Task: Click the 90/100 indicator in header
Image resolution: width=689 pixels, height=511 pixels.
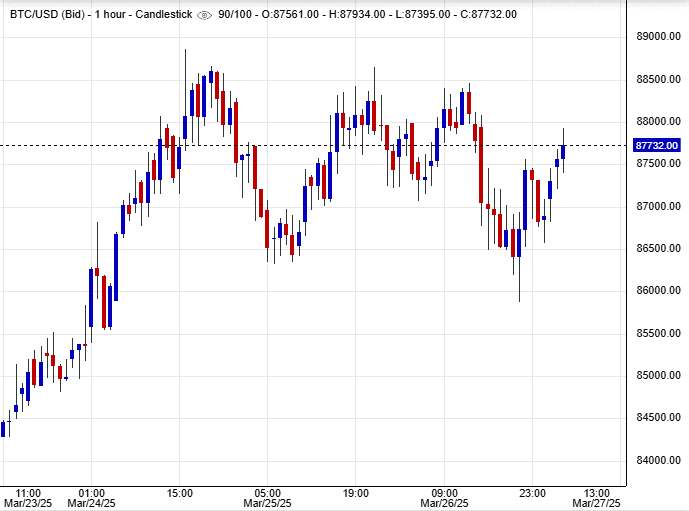Action: [x=235, y=14]
